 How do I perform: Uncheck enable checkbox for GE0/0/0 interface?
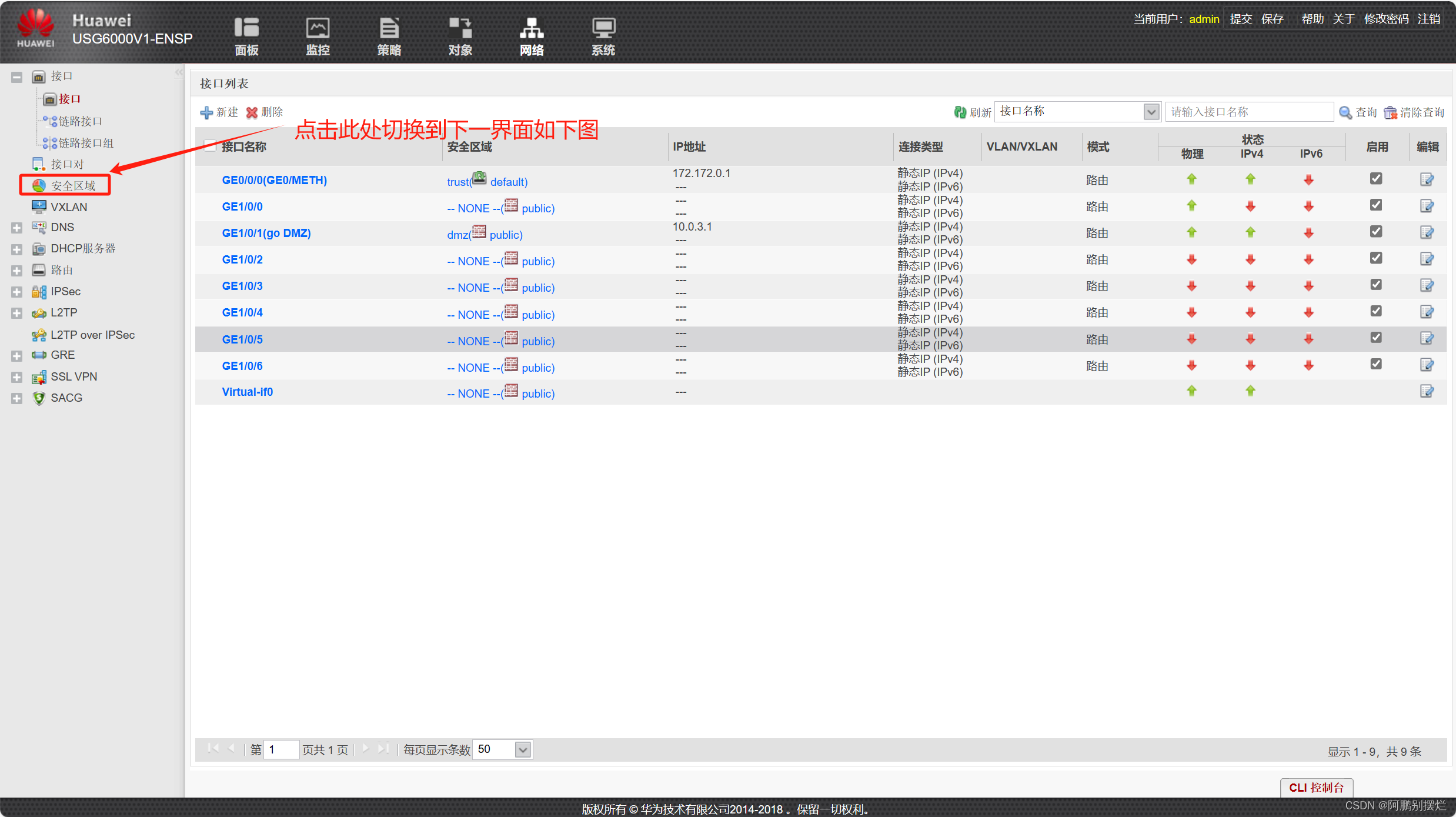pyautogui.click(x=1376, y=179)
